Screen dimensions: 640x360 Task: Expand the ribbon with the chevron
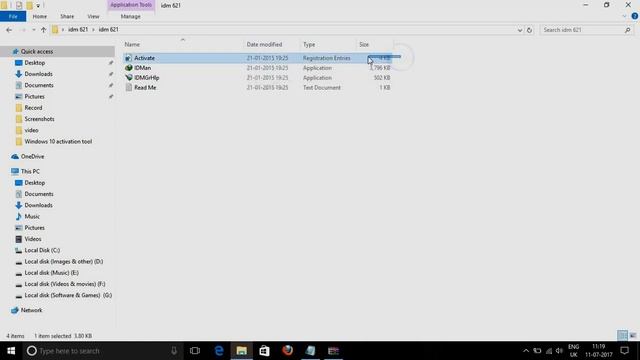624,16
